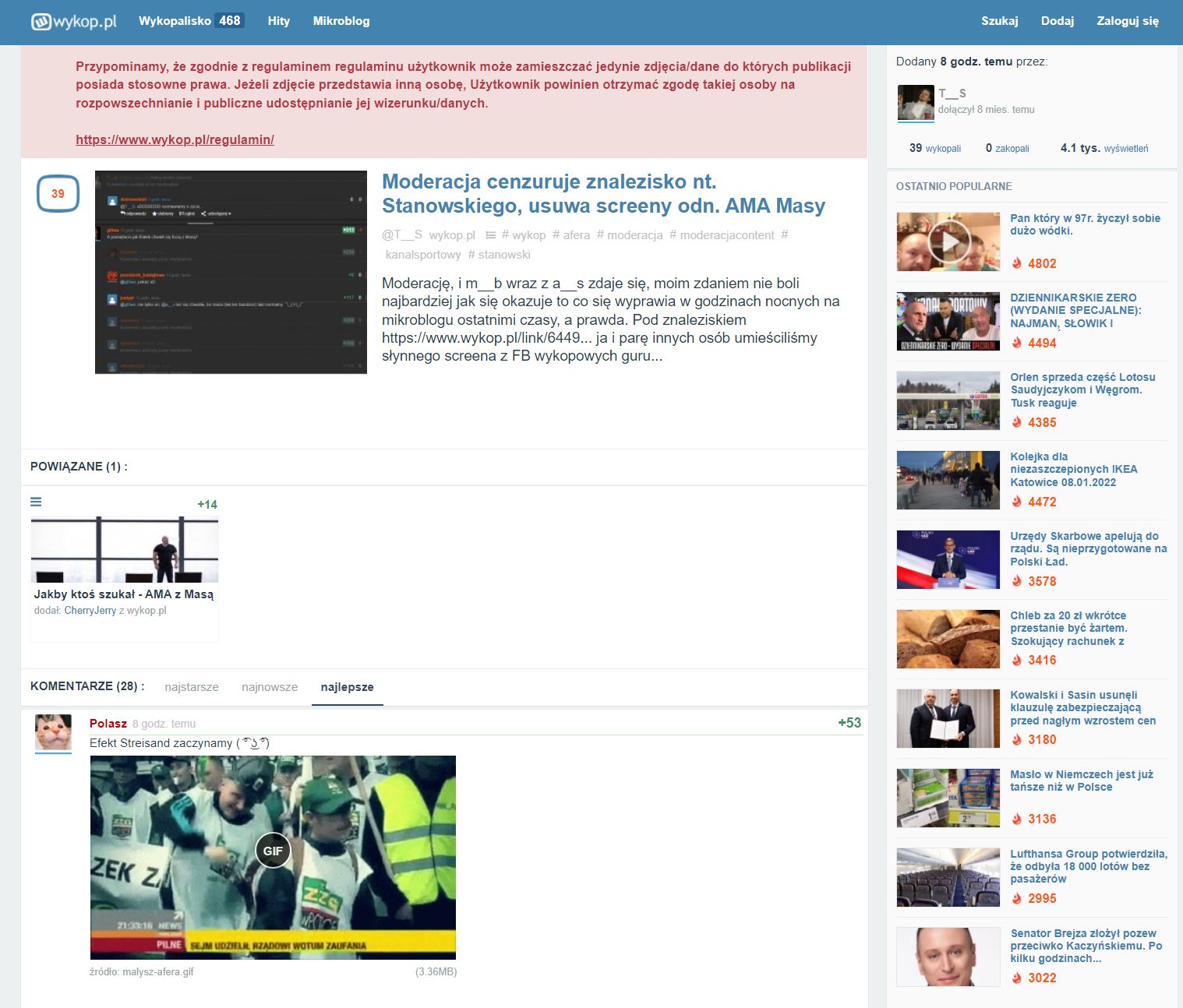Click Dodaj to add content
Screen dimensions: 1183x1008
[x=1058, y=21]
